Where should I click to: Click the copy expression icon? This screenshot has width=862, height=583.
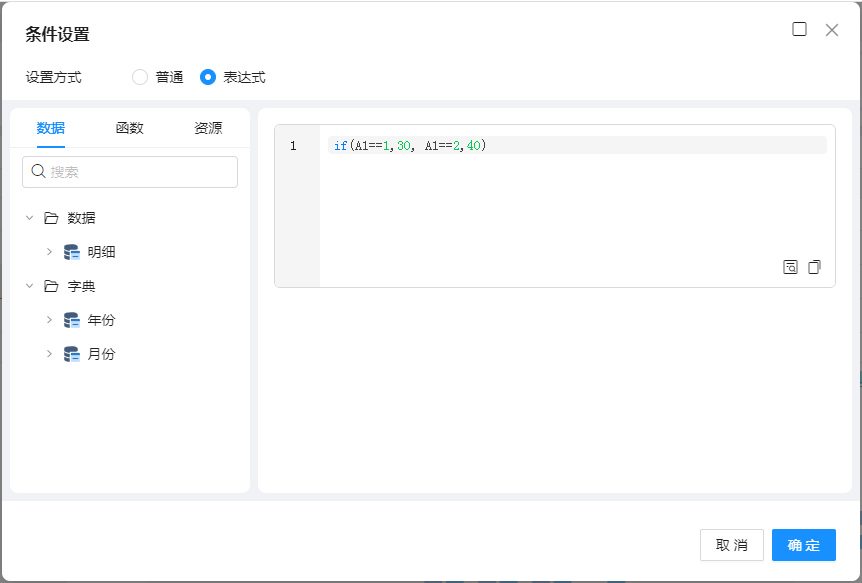814,267
